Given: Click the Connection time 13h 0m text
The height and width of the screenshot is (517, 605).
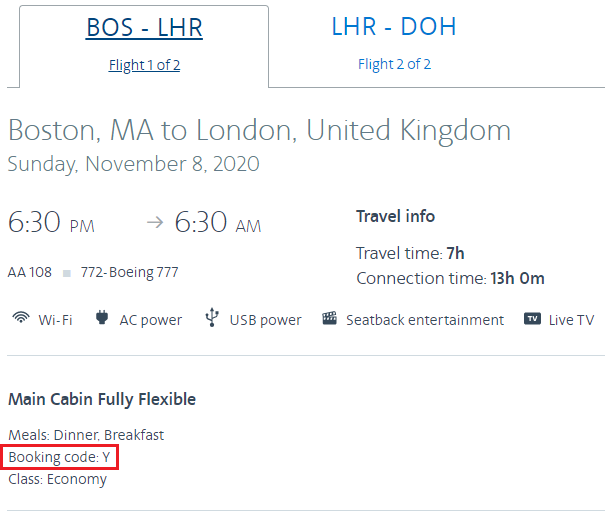Looking at the screenshot, I should 450,278.
